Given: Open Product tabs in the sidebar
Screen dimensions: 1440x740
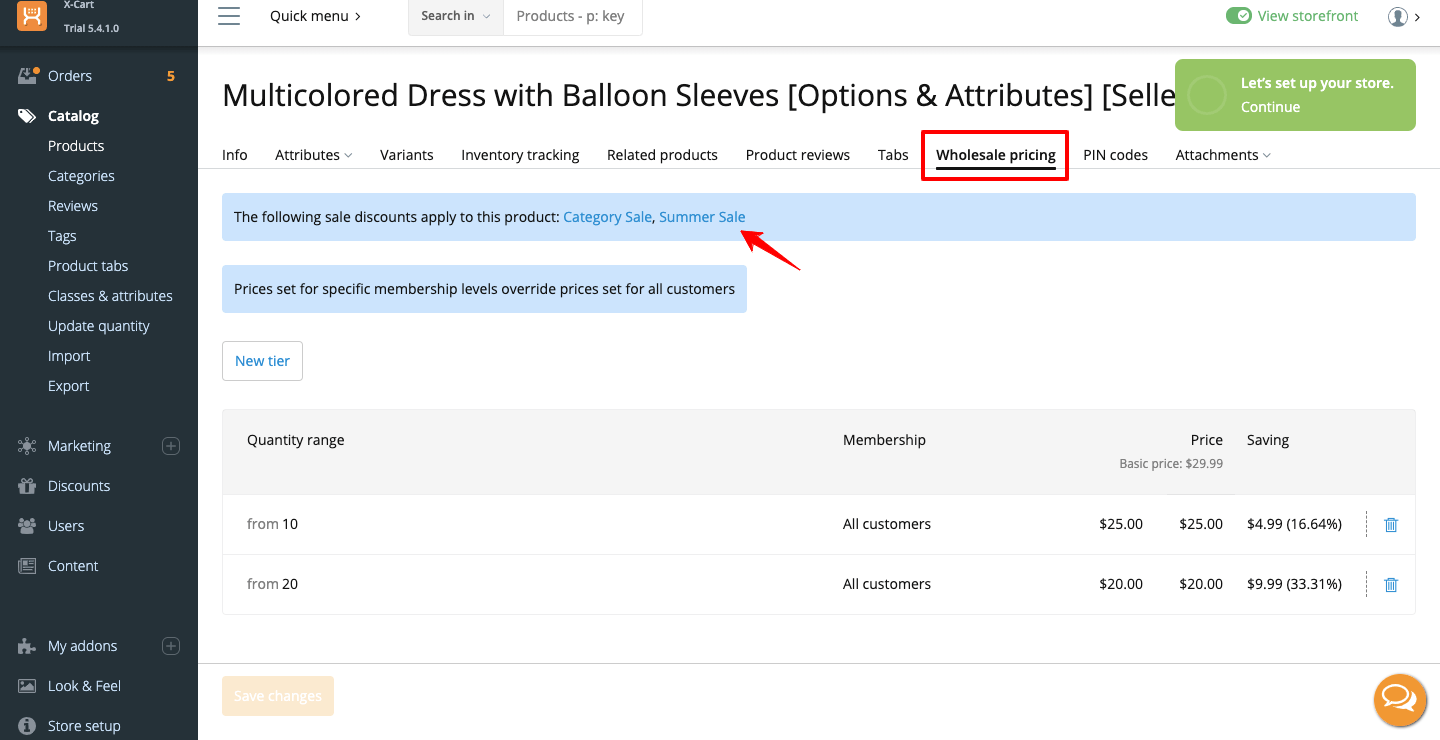Looking at the screenshot, I should click(88, 266).
